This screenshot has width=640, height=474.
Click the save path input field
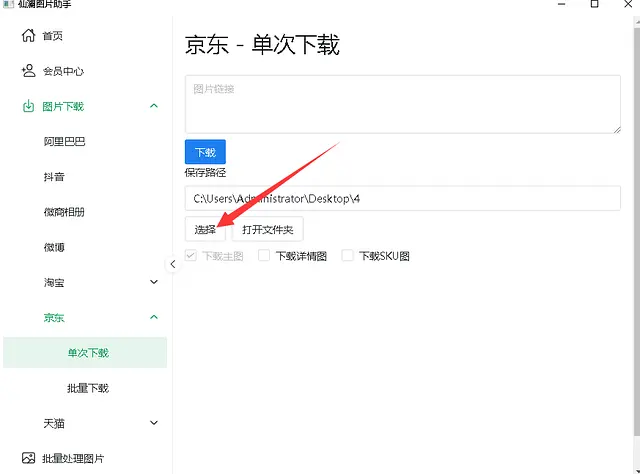(403, 198)
